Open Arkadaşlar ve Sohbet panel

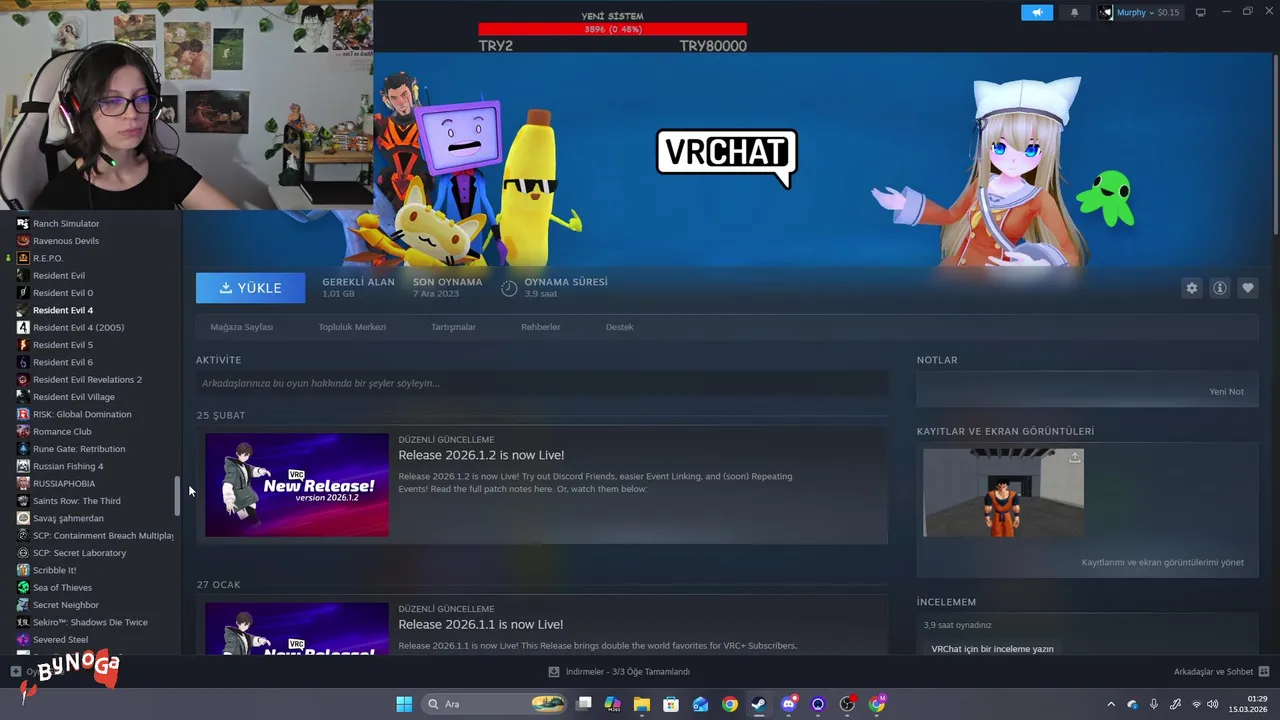pyautogui.click(x=1221, y=672)
